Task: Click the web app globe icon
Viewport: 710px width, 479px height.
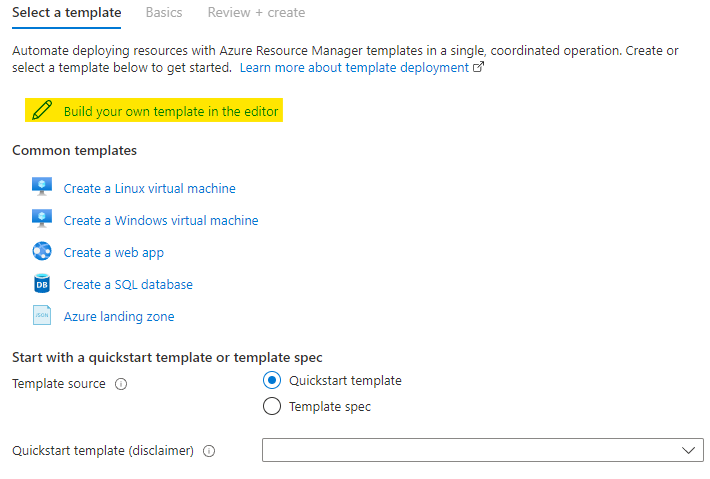Action: (42, 252)
